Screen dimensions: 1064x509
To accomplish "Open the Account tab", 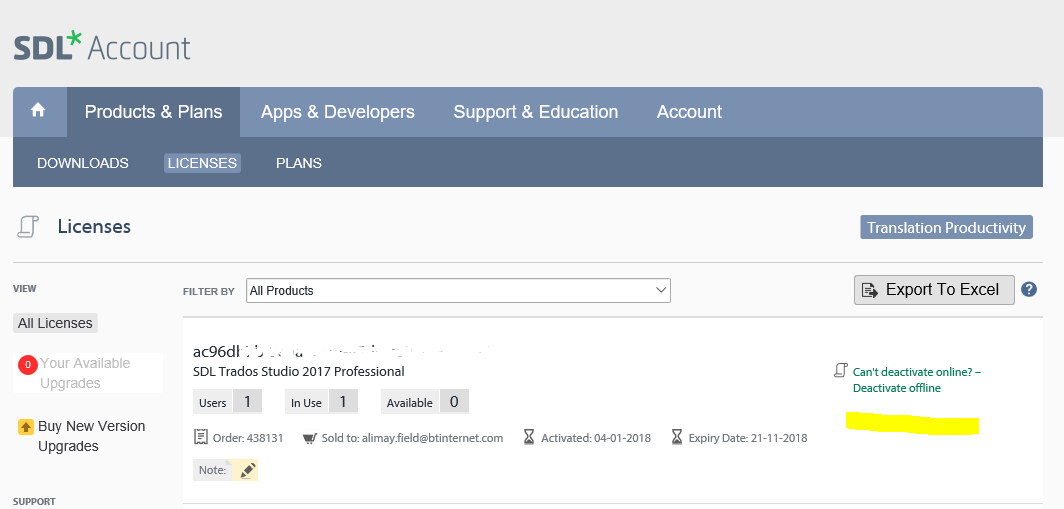I will coord(689,112).
